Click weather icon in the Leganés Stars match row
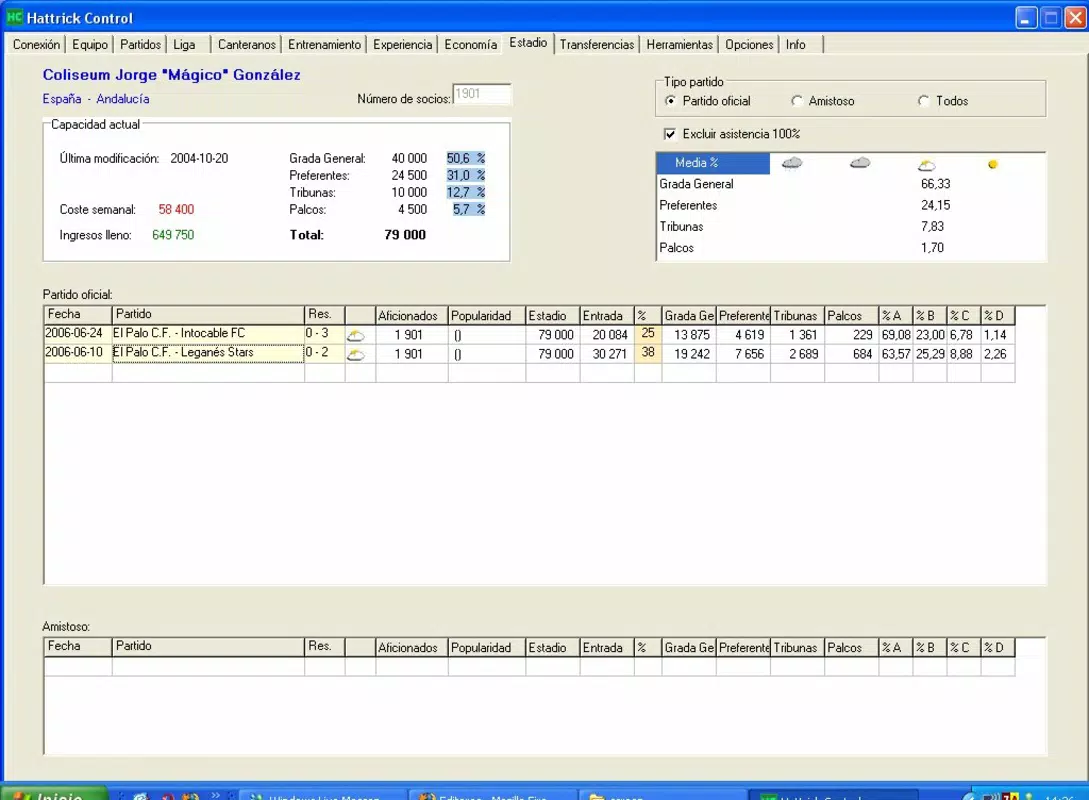The width and height of the screenshot is (1089, 800). click(356, 355)
